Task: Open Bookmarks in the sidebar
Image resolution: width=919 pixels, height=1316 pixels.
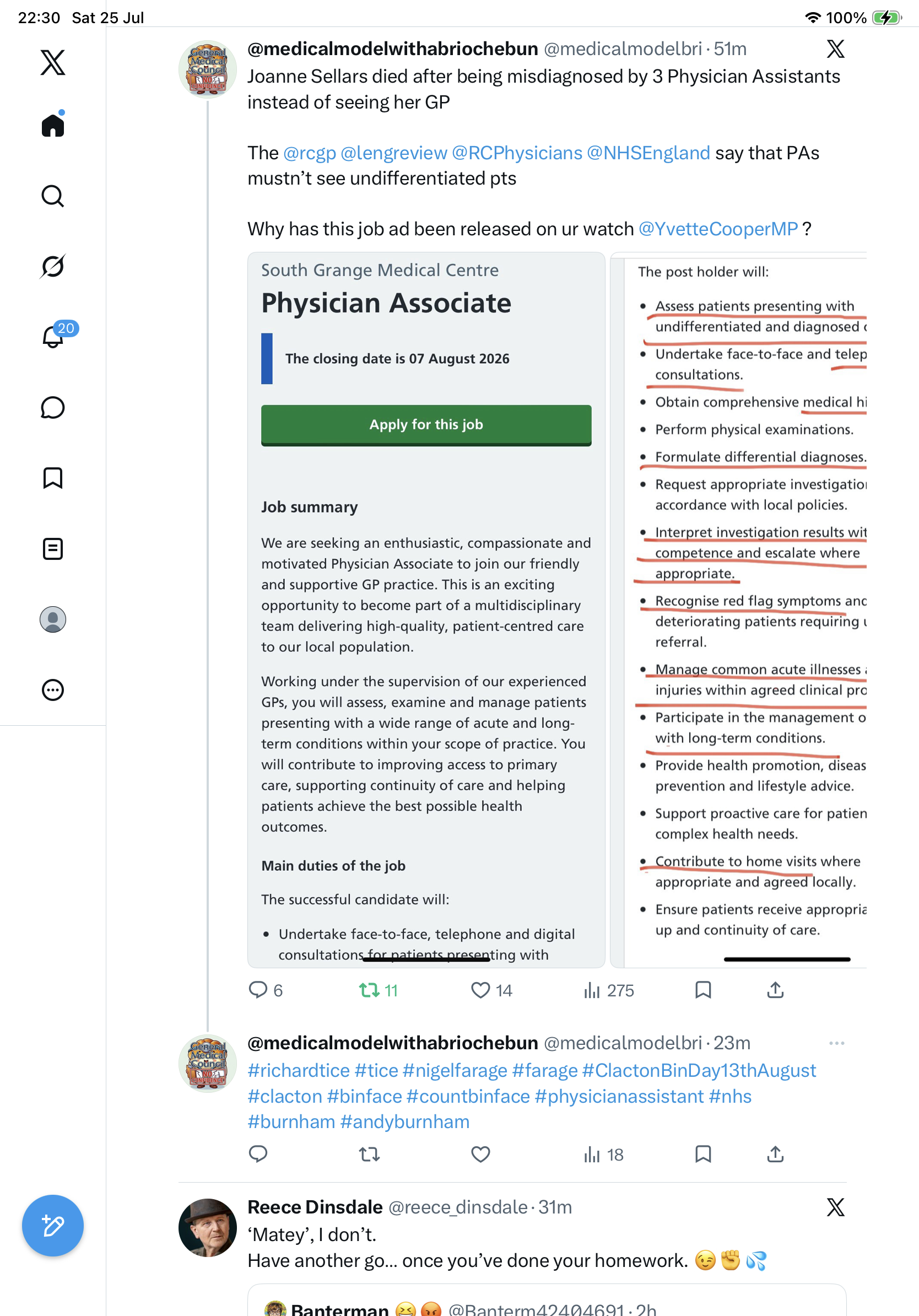Action: pos(53,478)
